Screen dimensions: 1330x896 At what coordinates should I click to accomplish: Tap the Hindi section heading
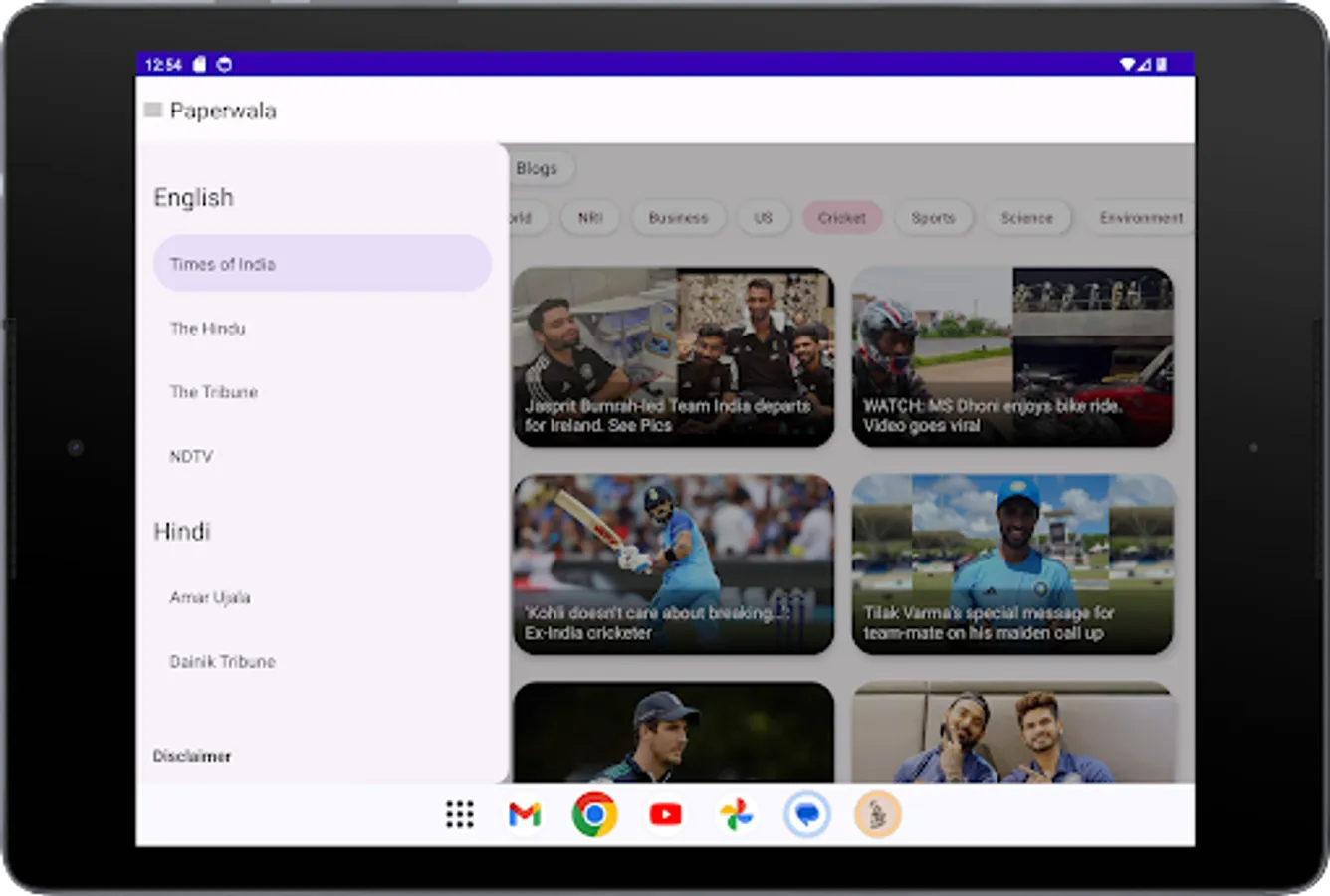181,531
